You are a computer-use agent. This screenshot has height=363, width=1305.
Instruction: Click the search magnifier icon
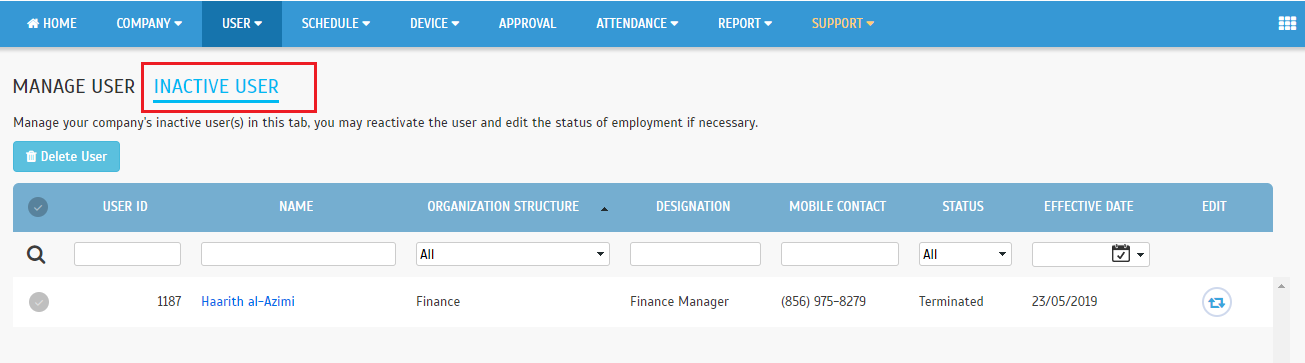36,255
